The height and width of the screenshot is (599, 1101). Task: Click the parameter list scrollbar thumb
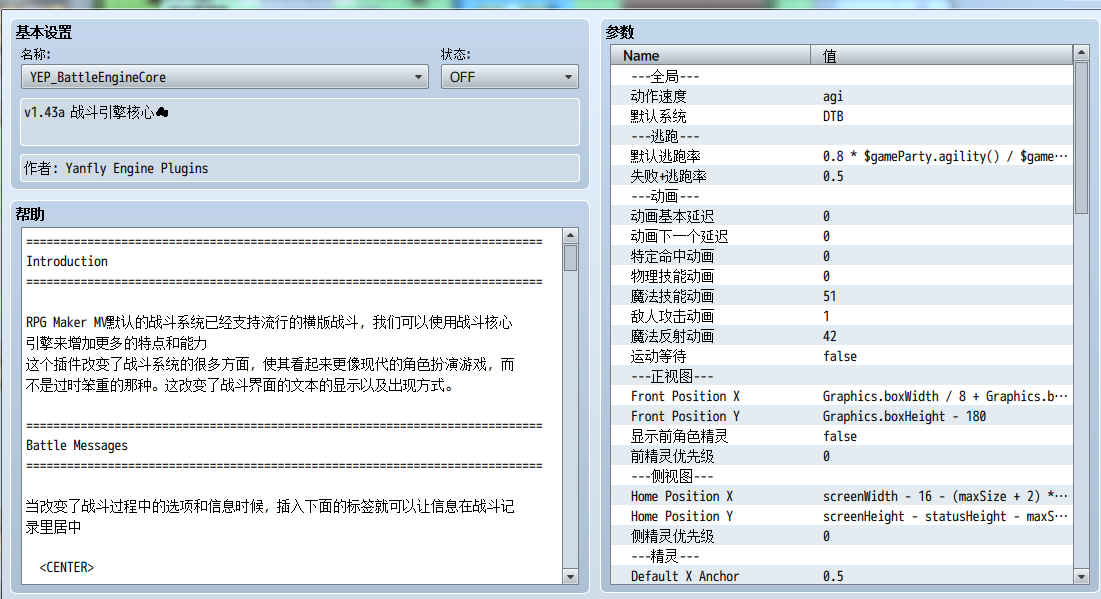[x=1081, y=138]
